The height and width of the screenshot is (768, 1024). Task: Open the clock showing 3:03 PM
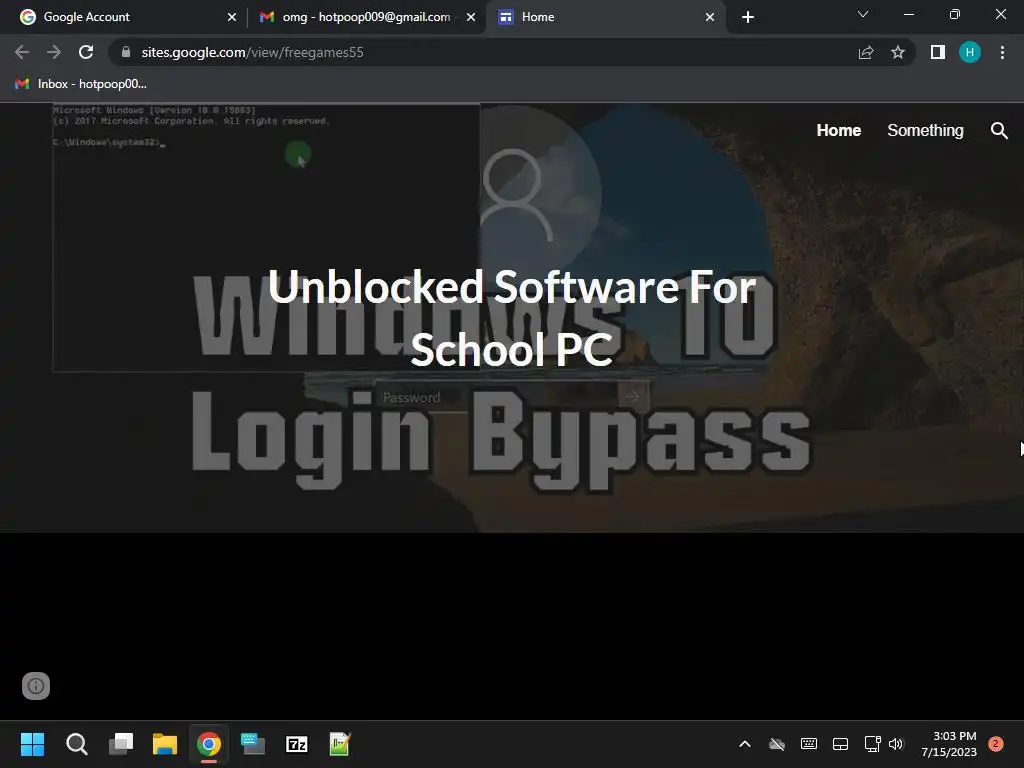tap(949, 744)
